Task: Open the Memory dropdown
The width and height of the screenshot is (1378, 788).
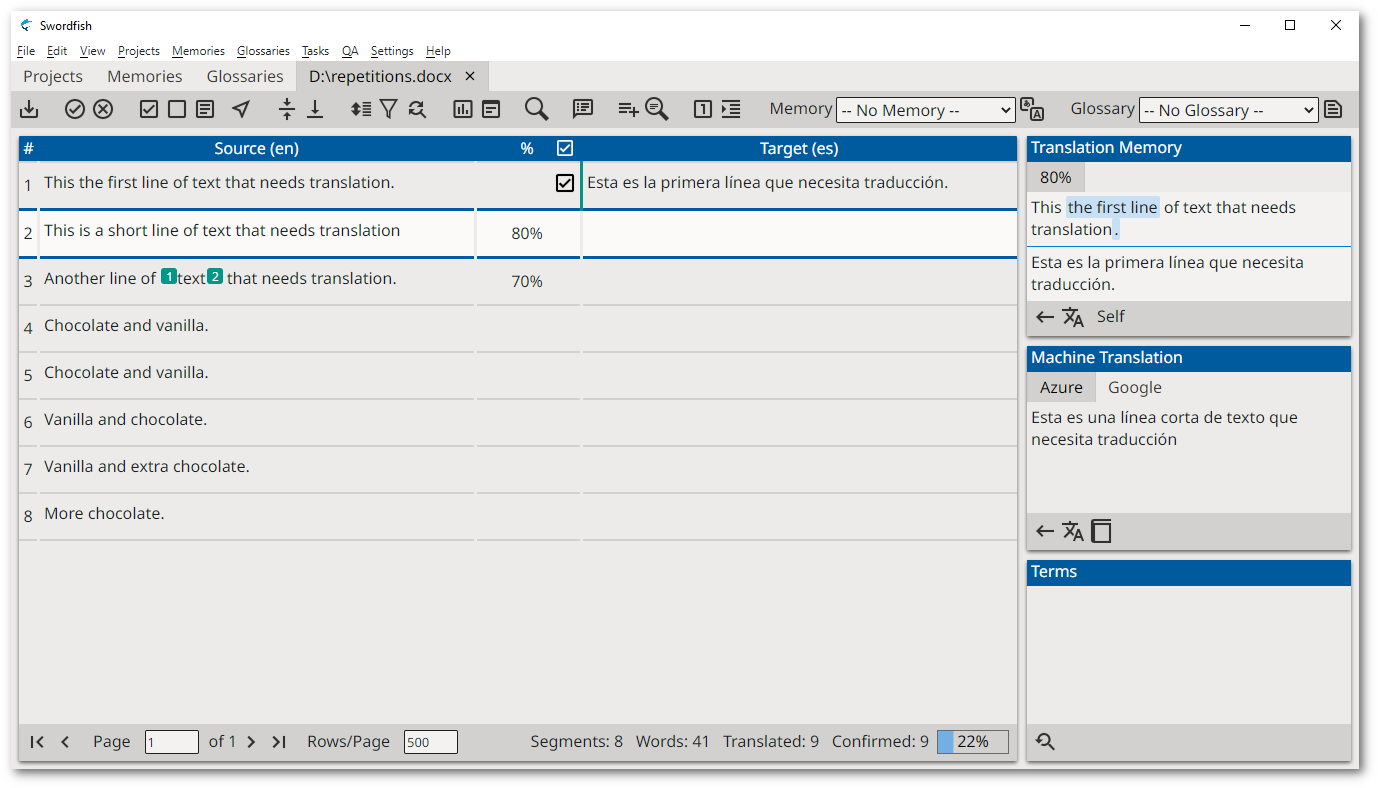Action: 925,110
